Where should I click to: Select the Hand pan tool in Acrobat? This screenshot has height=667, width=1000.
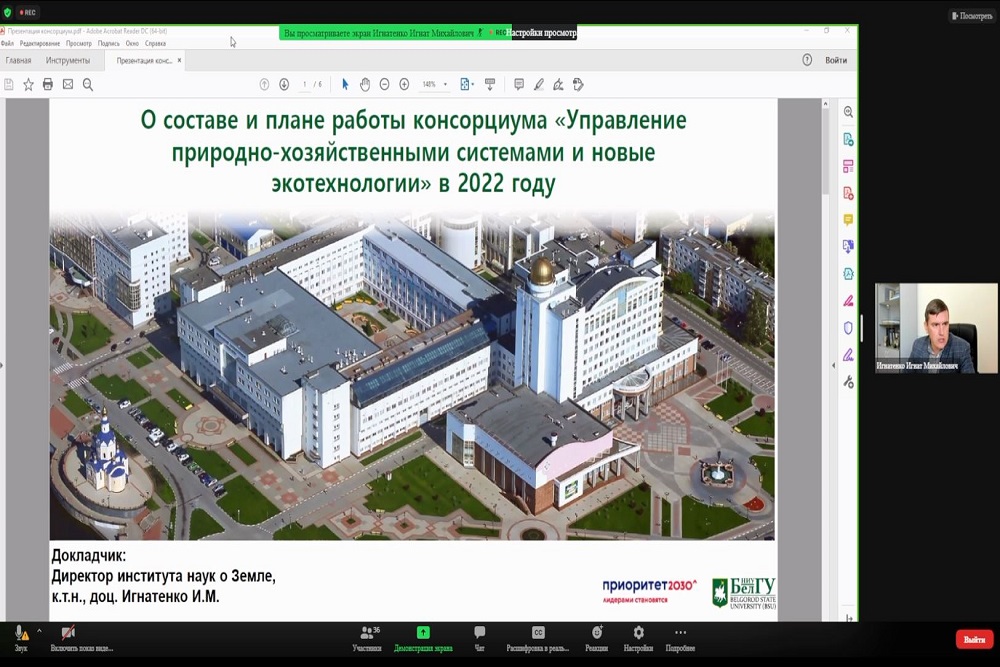365,85
